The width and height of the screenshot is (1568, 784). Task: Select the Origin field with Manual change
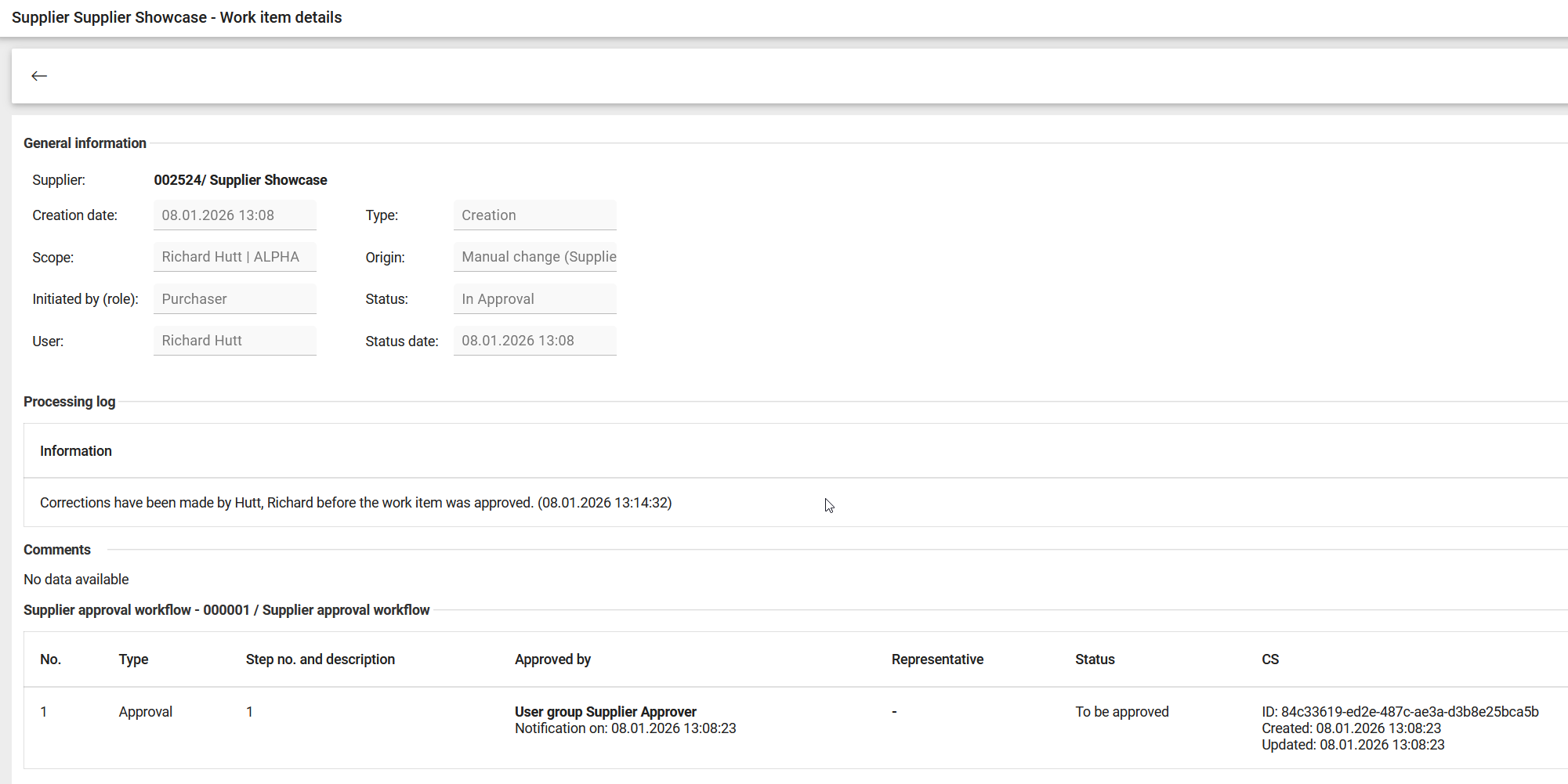point(534,257)
